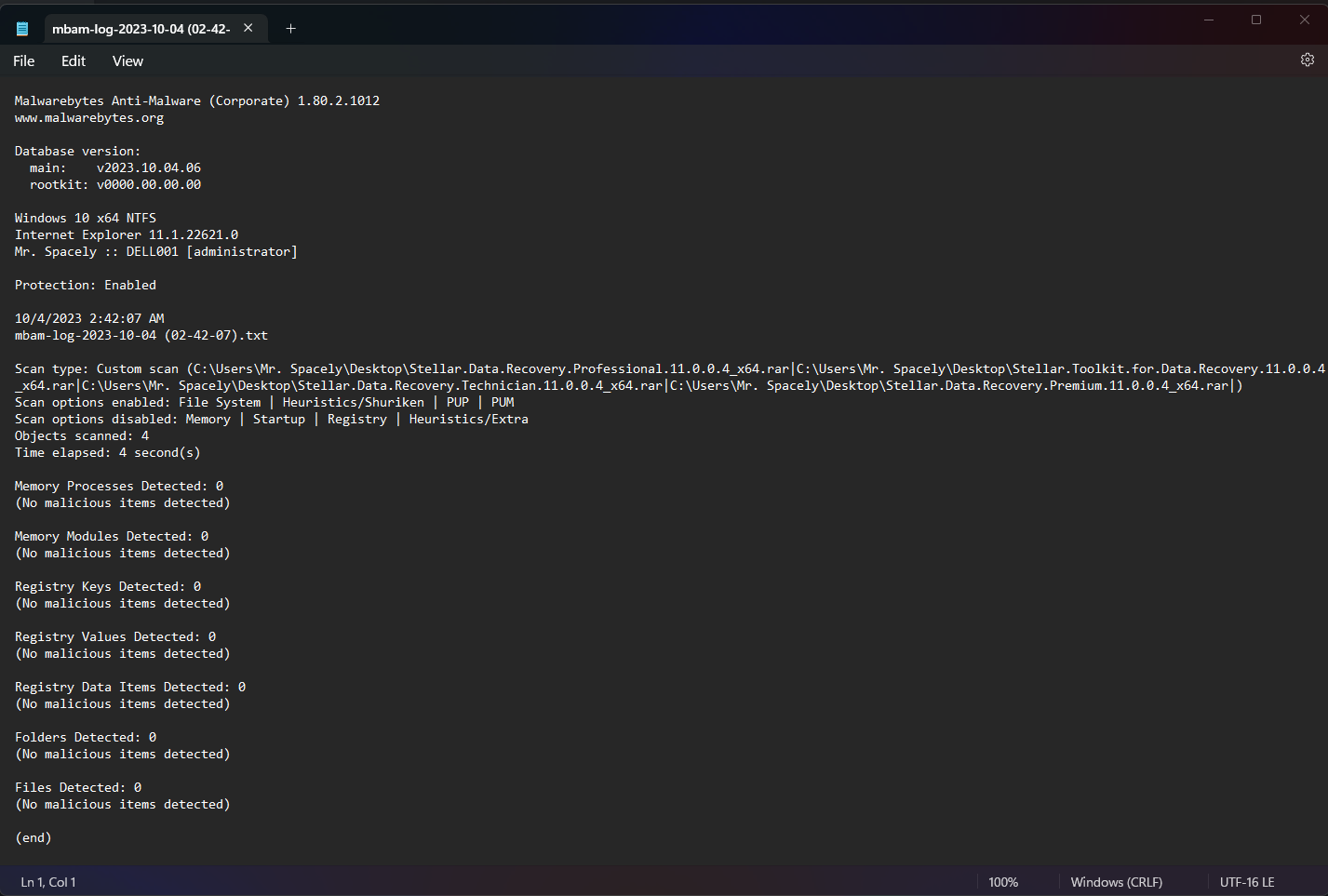Click UTF-16 LE encoding indicator

click(1247, 882)
